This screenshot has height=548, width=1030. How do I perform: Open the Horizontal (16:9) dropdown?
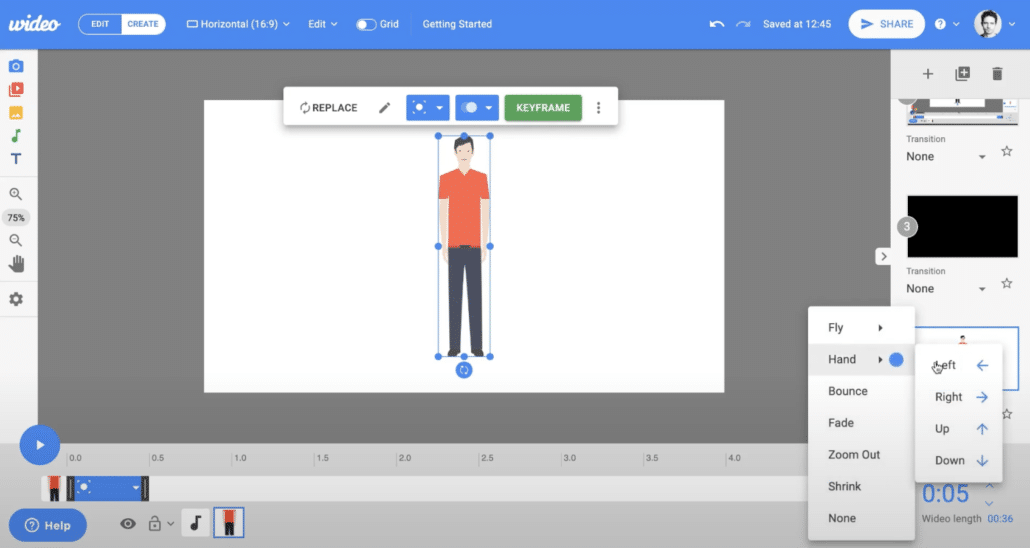(239, 24)
